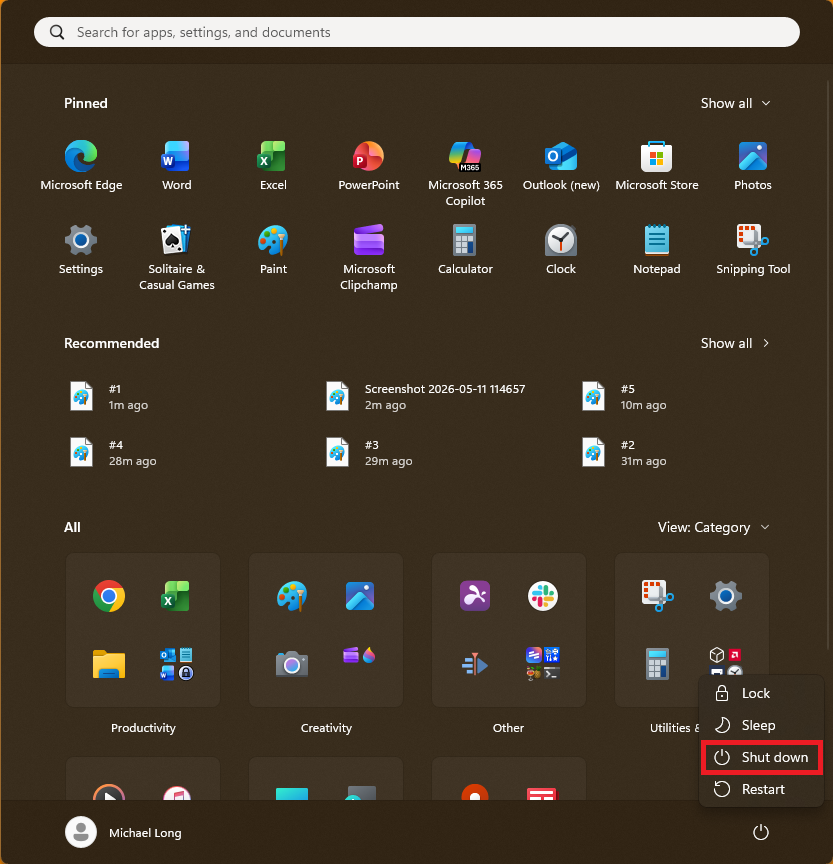Open Settings gear in Utilities category
This screenshot has height=864, width=833.
click(x=726, y=596)
